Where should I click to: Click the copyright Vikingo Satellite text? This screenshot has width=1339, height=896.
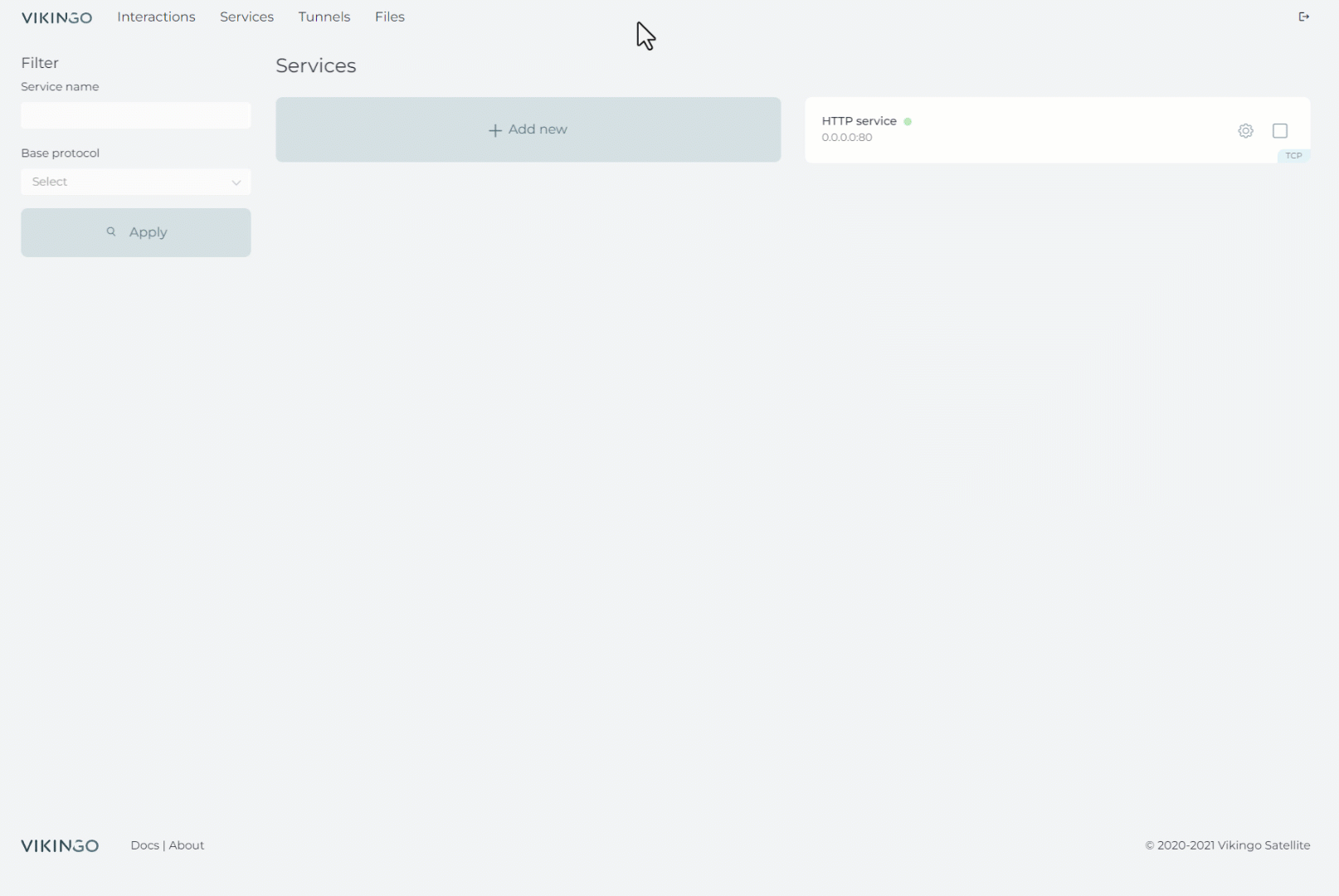pyautogui.click(x=1228, y=845)
